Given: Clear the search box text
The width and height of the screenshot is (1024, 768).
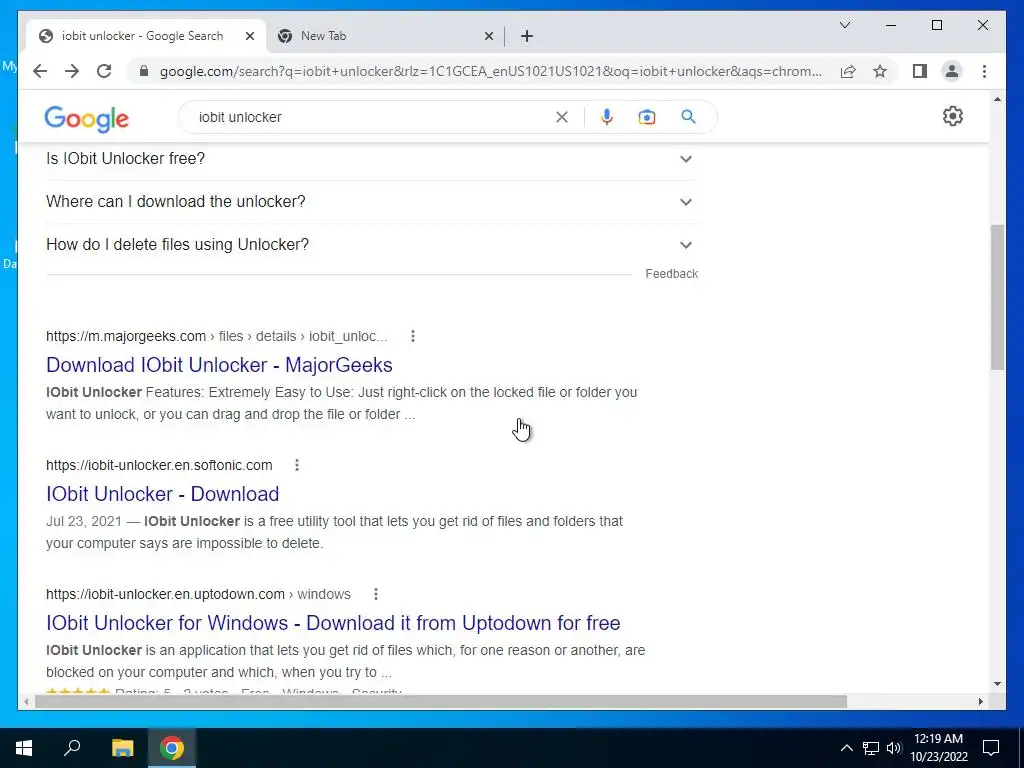Looking at the screenshot, I should 562,117.
